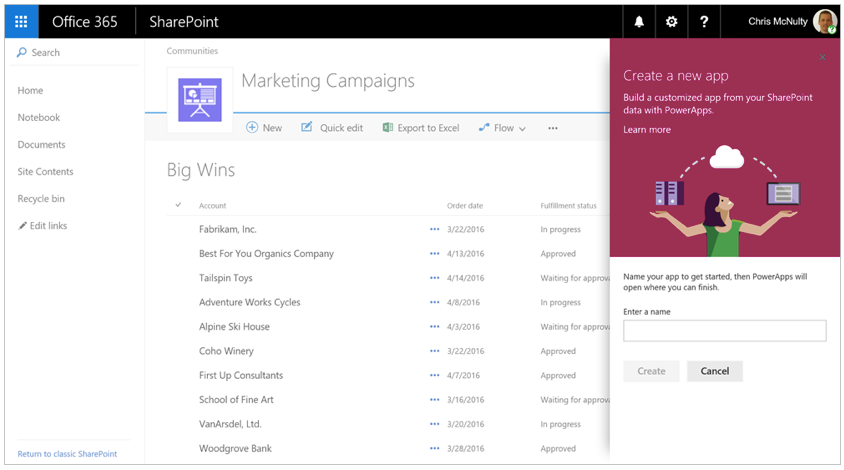The height and width of the screenshot is (470, 844).
Task: Click Quick edit in the toolbar
Action: [332, 128]
